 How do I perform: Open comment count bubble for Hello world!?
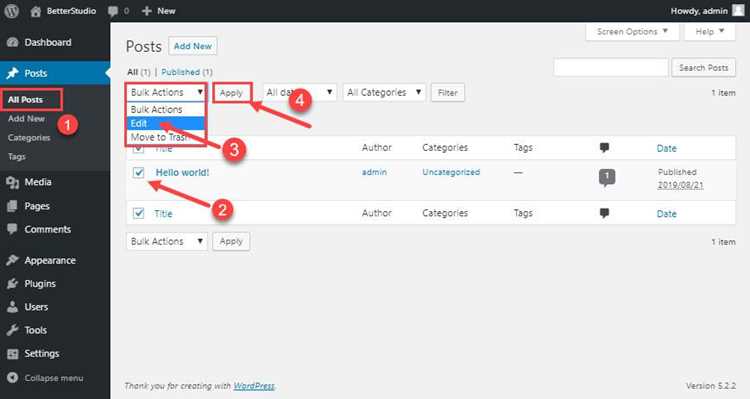pyautogui.click(x=607, y=177)
